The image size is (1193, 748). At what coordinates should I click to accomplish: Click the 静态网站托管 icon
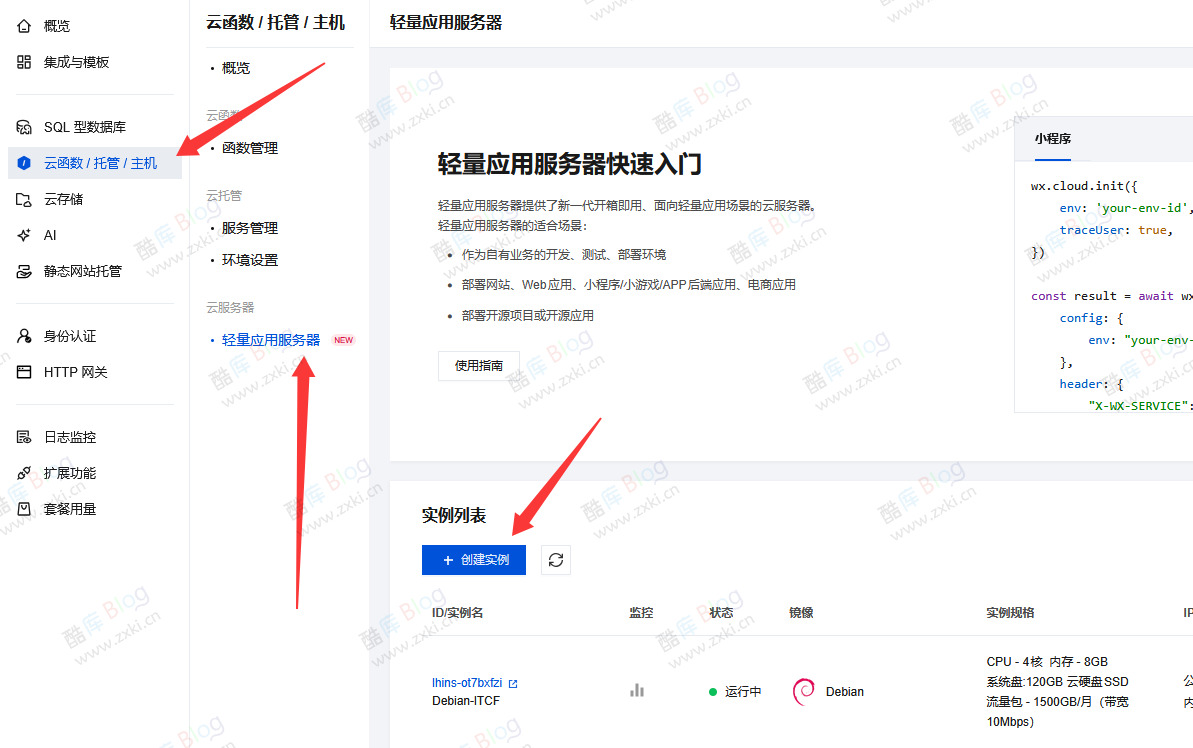pos(24,271)
